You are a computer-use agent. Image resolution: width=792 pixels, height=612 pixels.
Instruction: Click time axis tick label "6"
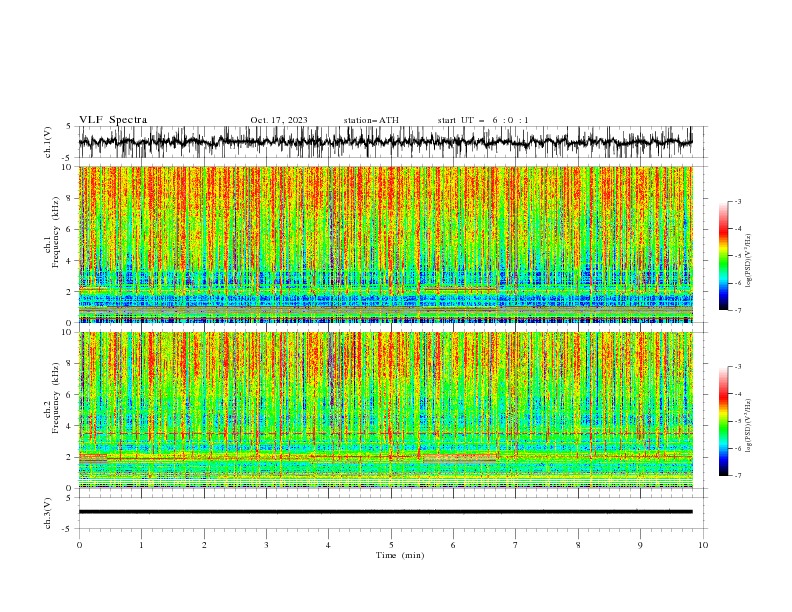click(x=453, y=545)
